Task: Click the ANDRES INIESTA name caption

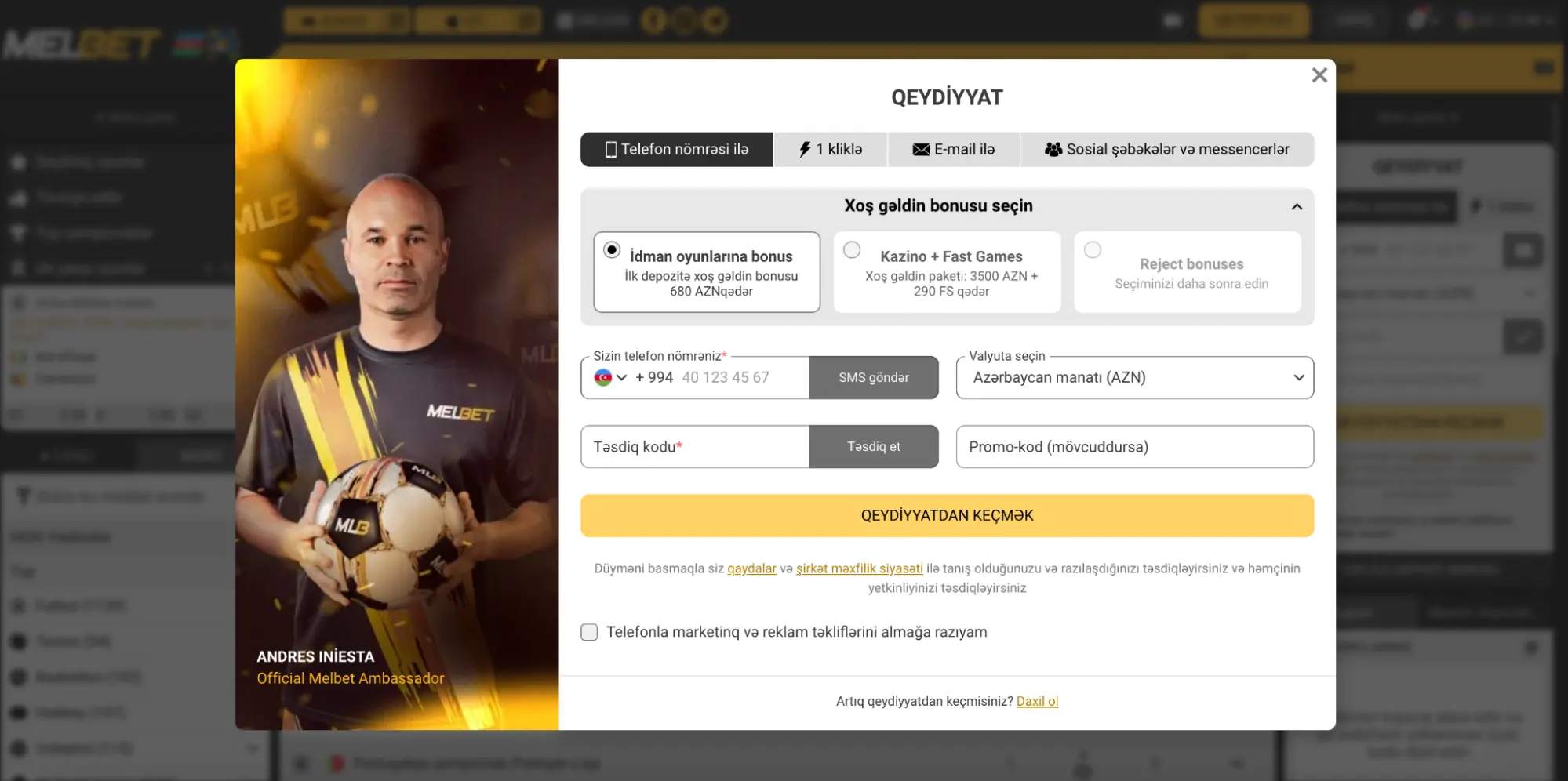Action: pyautogui.click(x=315, y=656)
